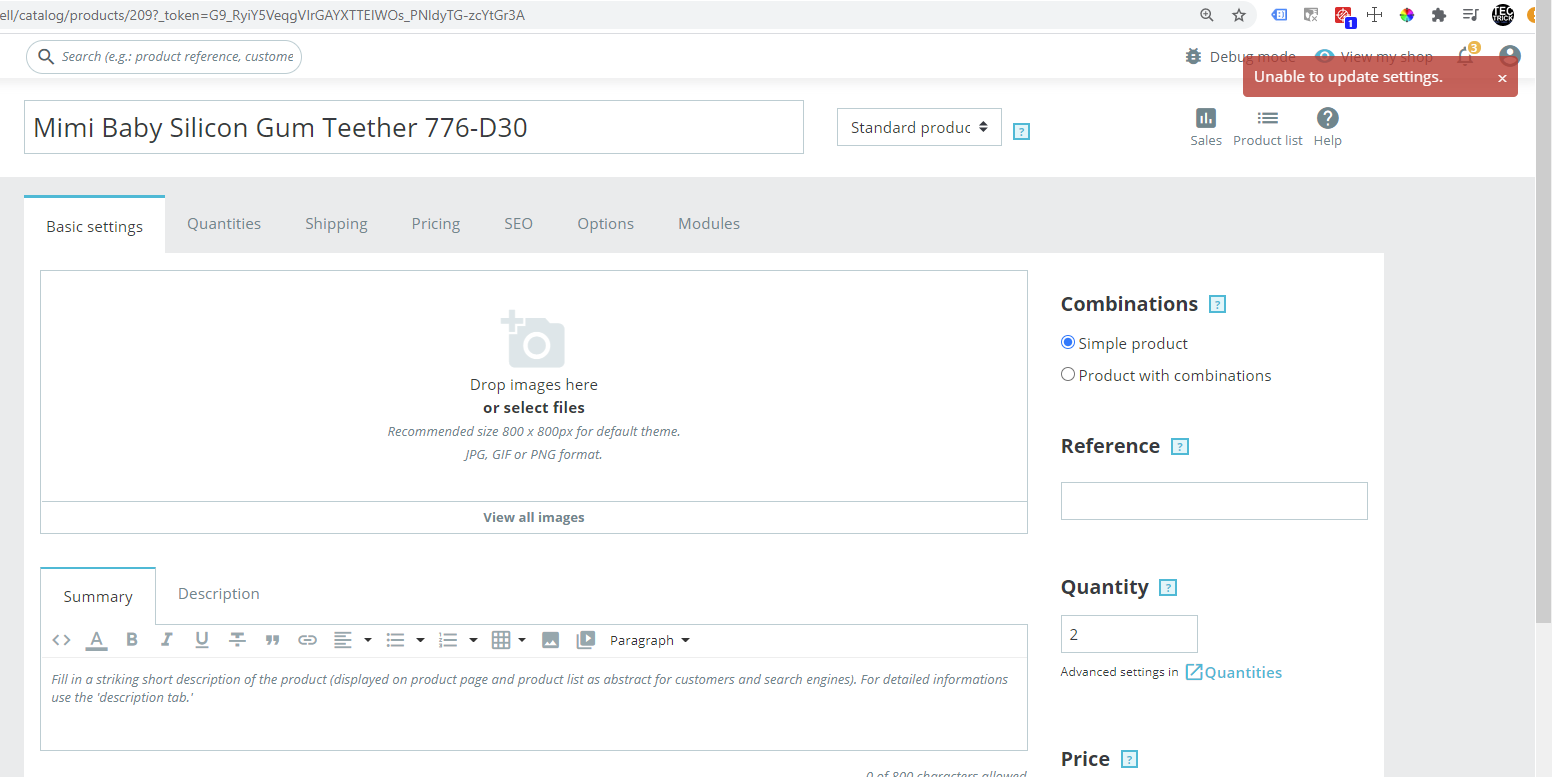Open the Options tab
Image resolution: width=1552 pixels, height=777 pixels.
point(605,224)
